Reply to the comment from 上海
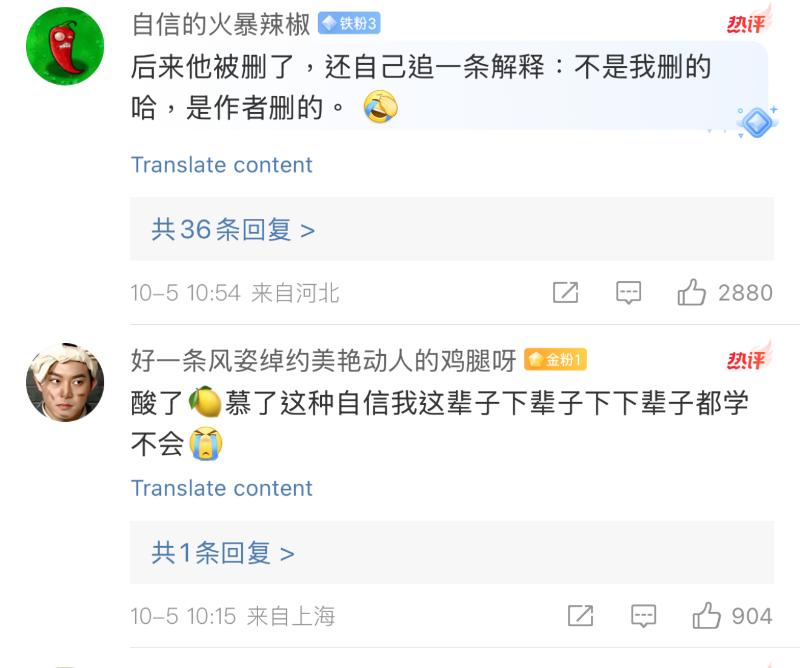 click(643, 616)
